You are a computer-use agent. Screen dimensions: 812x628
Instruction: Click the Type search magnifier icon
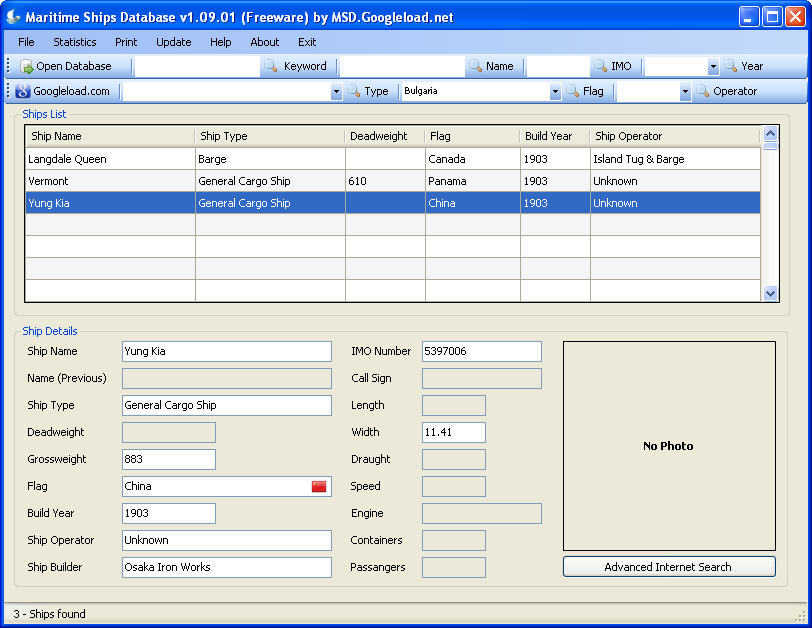pos(354,91)
